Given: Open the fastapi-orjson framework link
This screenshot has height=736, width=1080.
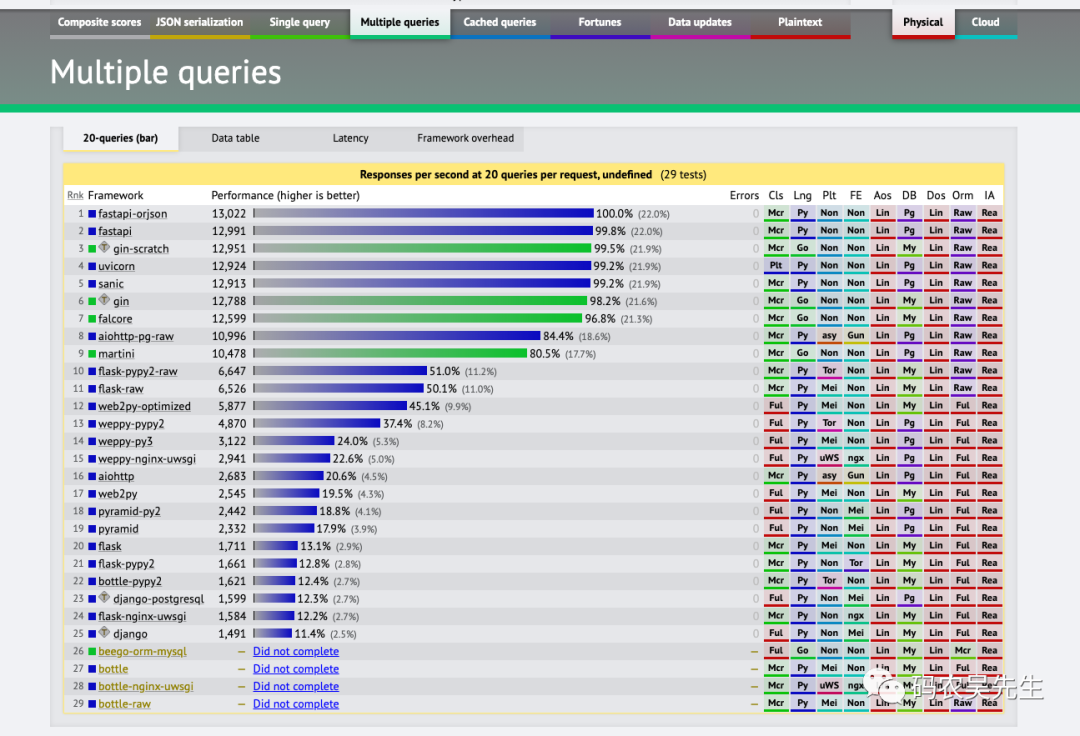Looking at the screenshot, I should (132, 213).
